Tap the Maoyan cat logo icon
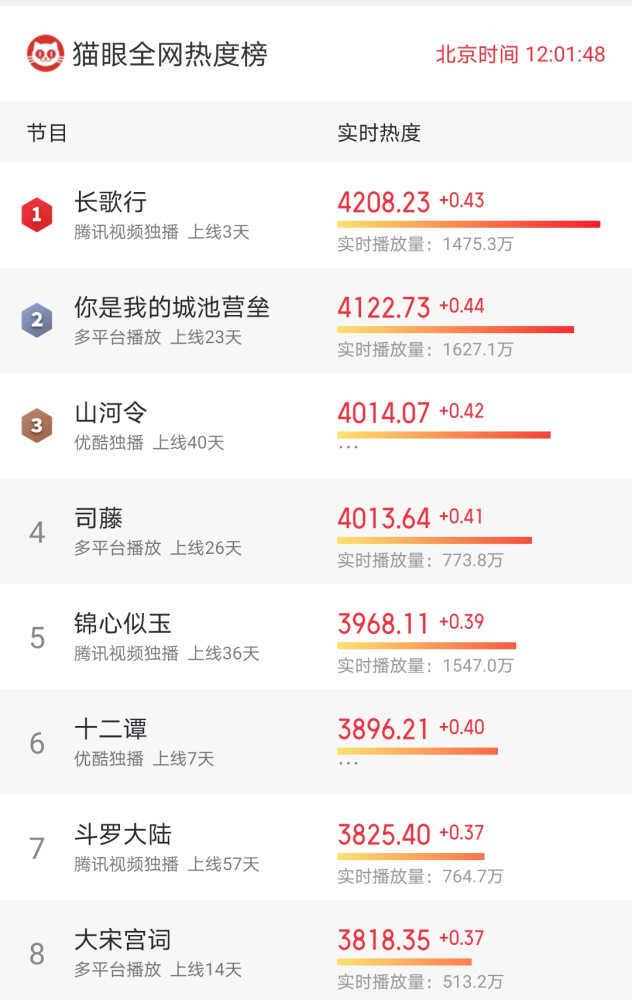The width and height of the screenshot is (632, 1000). tap(45, 54)
